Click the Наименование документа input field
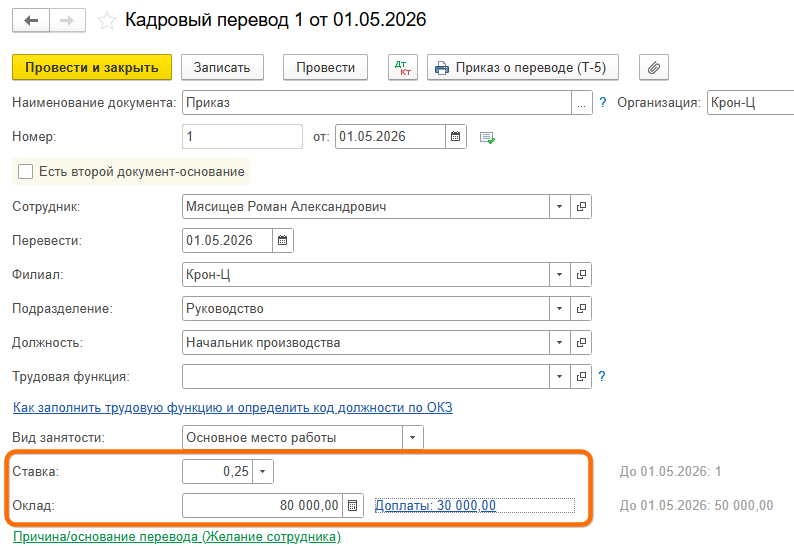The image size is (794, 548). (377, 103)
